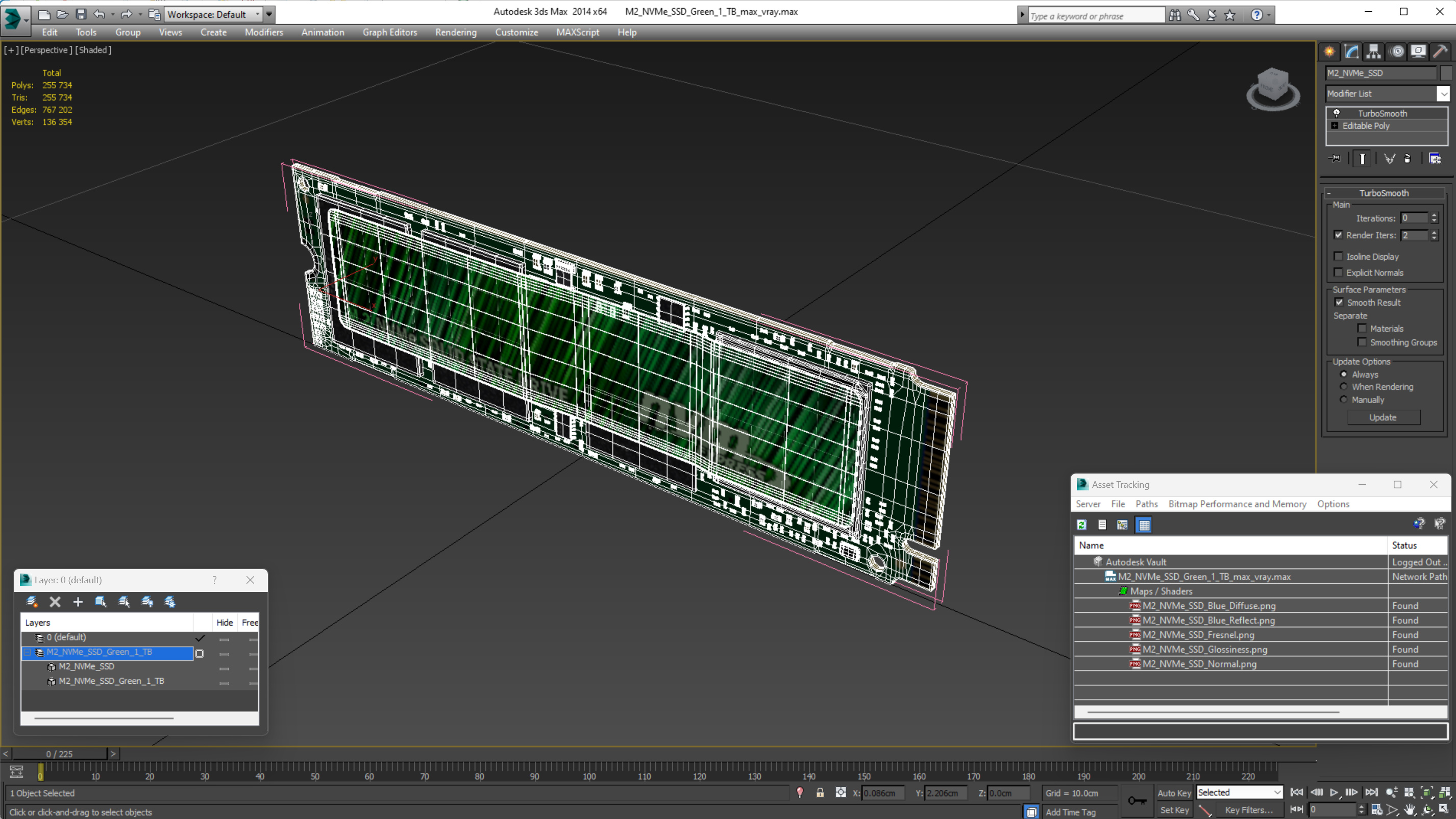Collapse M2_NVMe_SSD_Green_1_TB layer tree

coord(27,652)
